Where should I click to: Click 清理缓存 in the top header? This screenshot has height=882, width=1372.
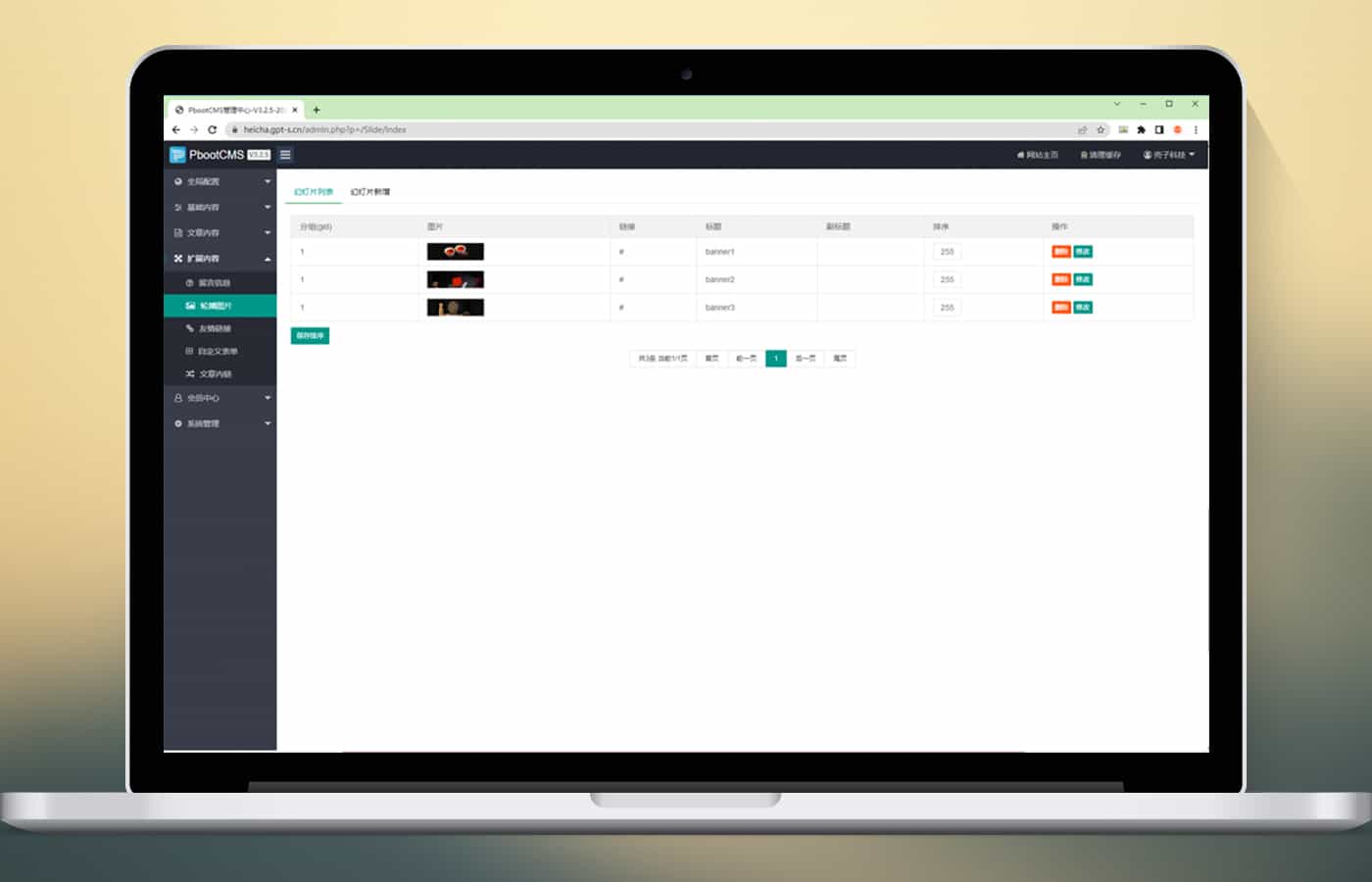(1101, 155)
